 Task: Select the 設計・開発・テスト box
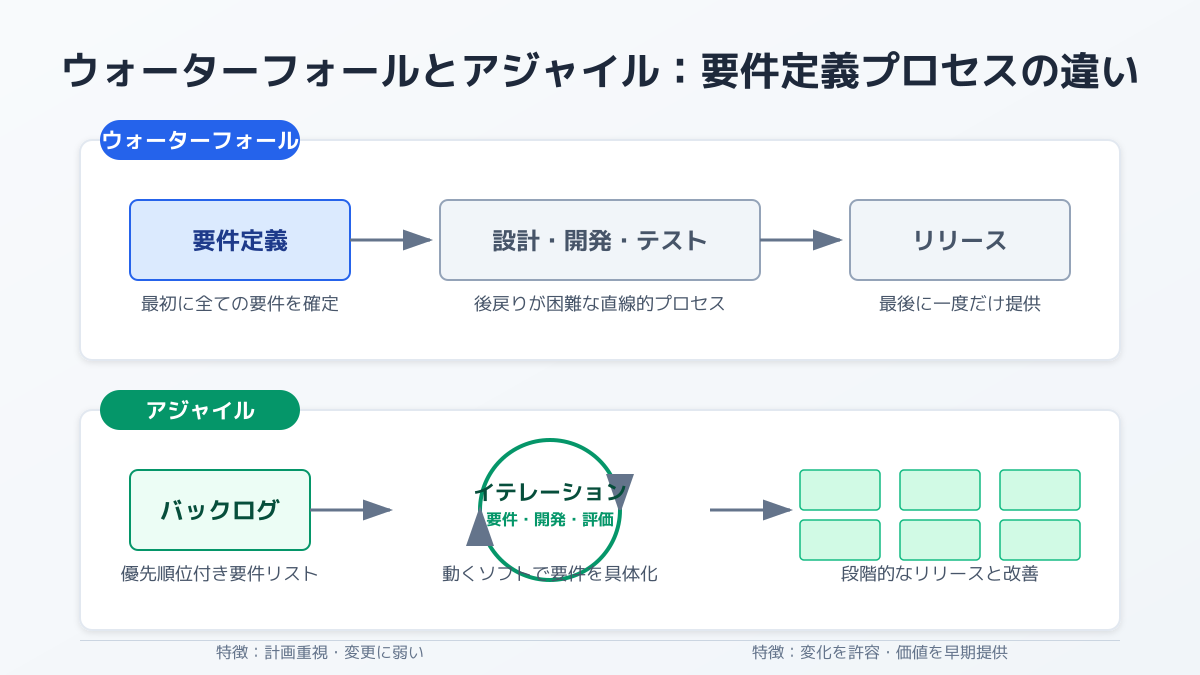point(600,240)
